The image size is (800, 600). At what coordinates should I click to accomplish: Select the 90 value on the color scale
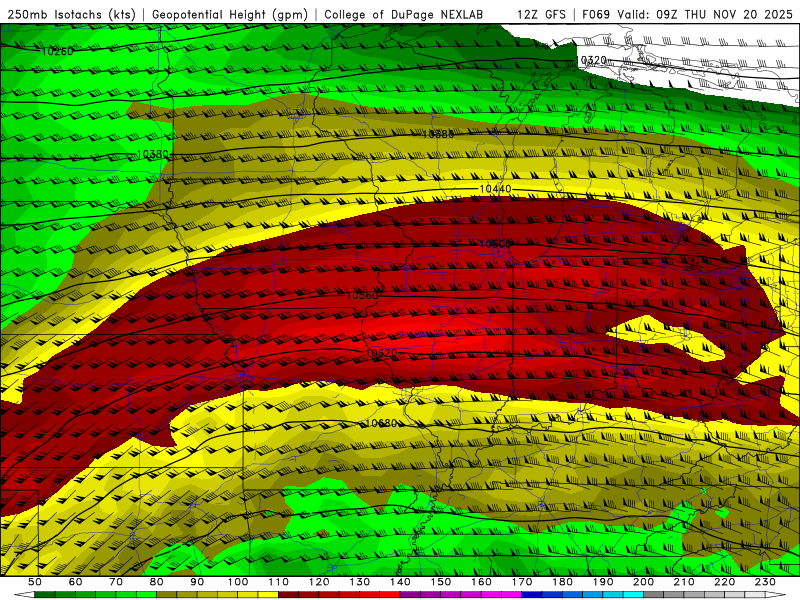[197, 582]
